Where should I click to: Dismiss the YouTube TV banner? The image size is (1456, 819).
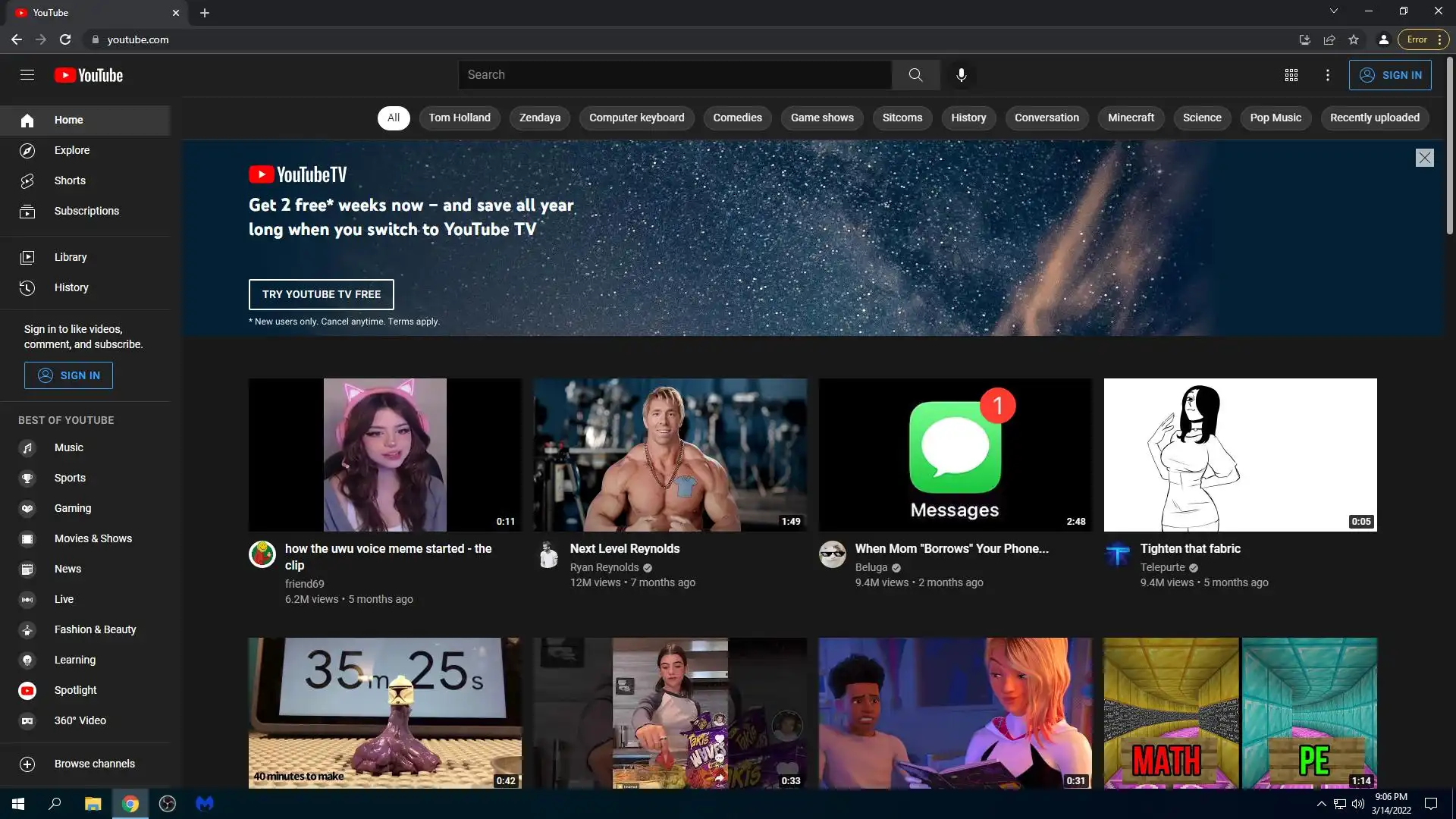(x=1424, y=158)
